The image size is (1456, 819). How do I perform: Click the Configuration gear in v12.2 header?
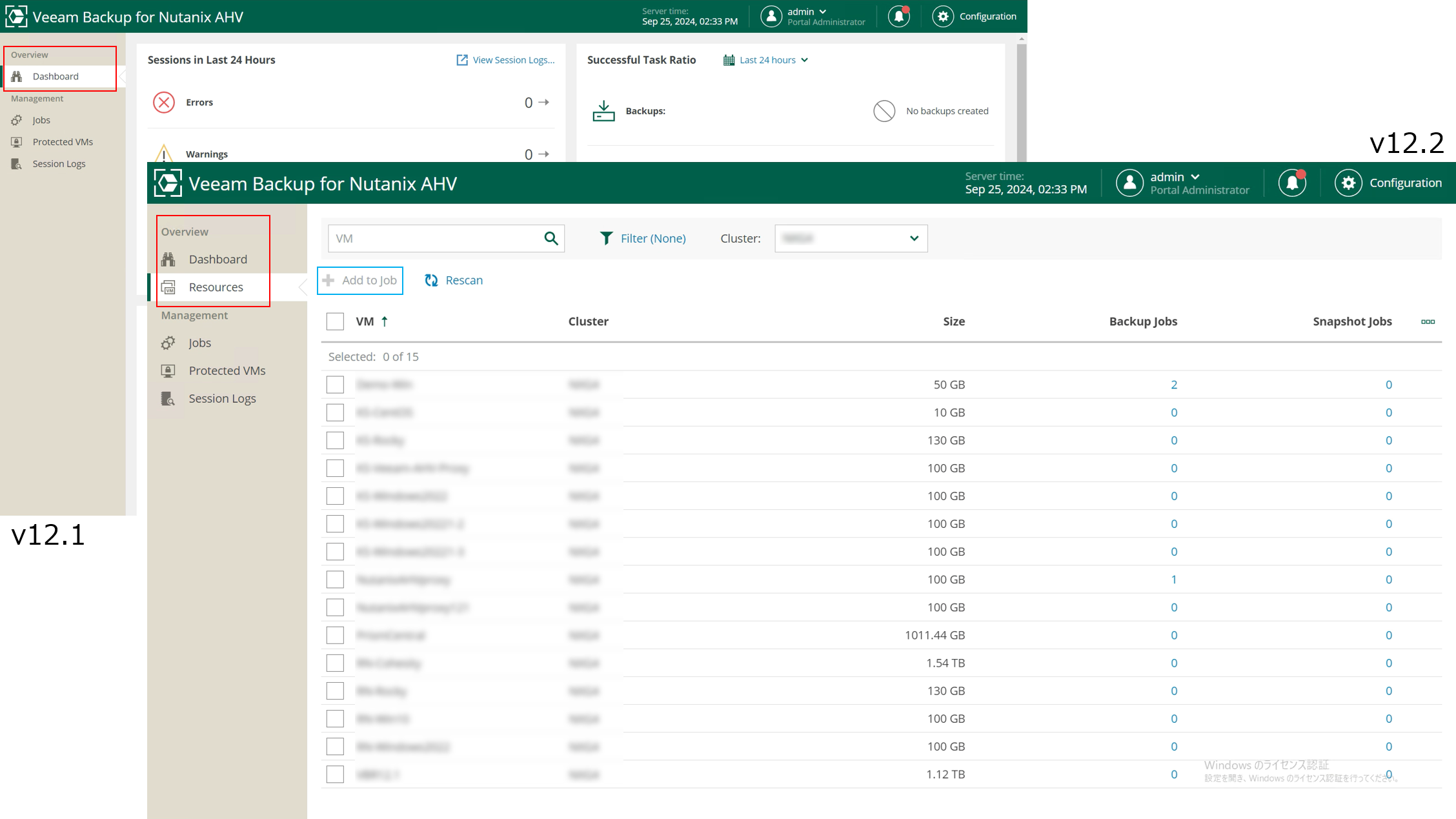(1348, 183)
